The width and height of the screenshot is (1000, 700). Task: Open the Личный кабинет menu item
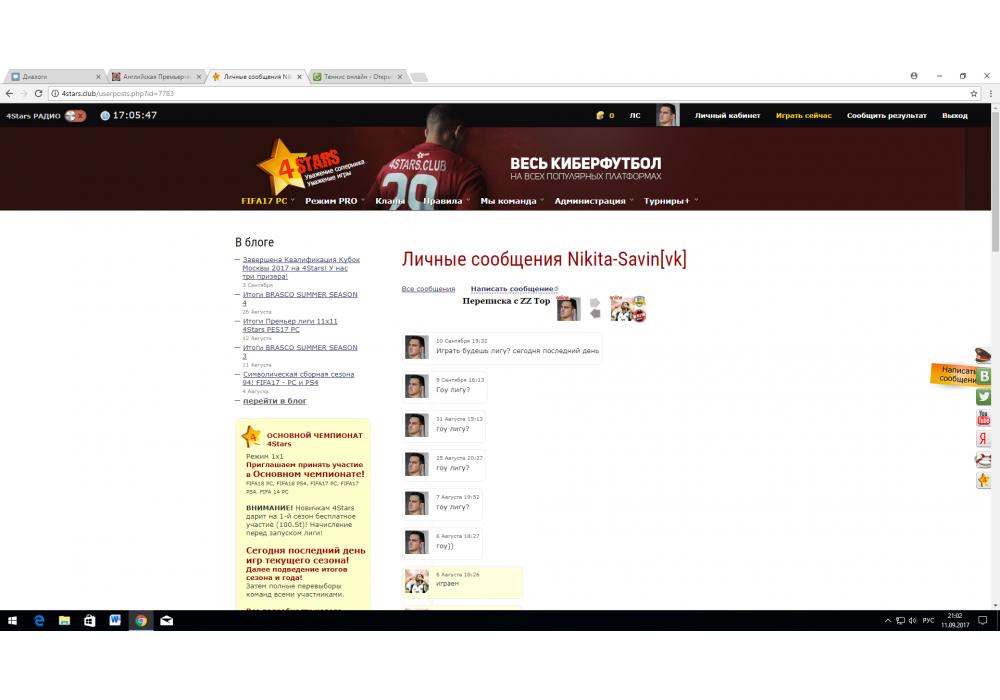click(727, 116)
